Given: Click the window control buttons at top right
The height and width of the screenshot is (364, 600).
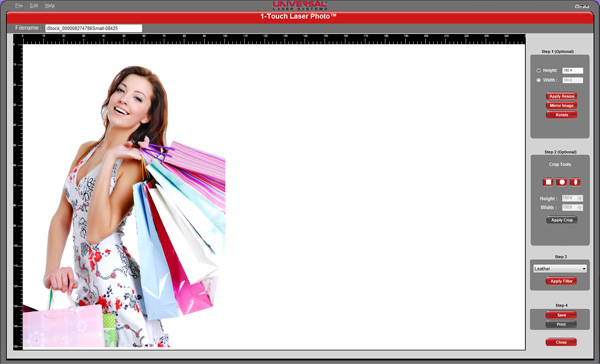Looking at the screenshot, I should tap(582, 6).
